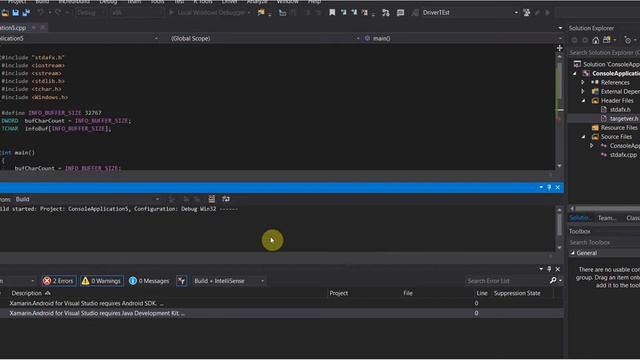Collapse the Source Files node
The image size is (640, 360).
click(x=583, y=137)
